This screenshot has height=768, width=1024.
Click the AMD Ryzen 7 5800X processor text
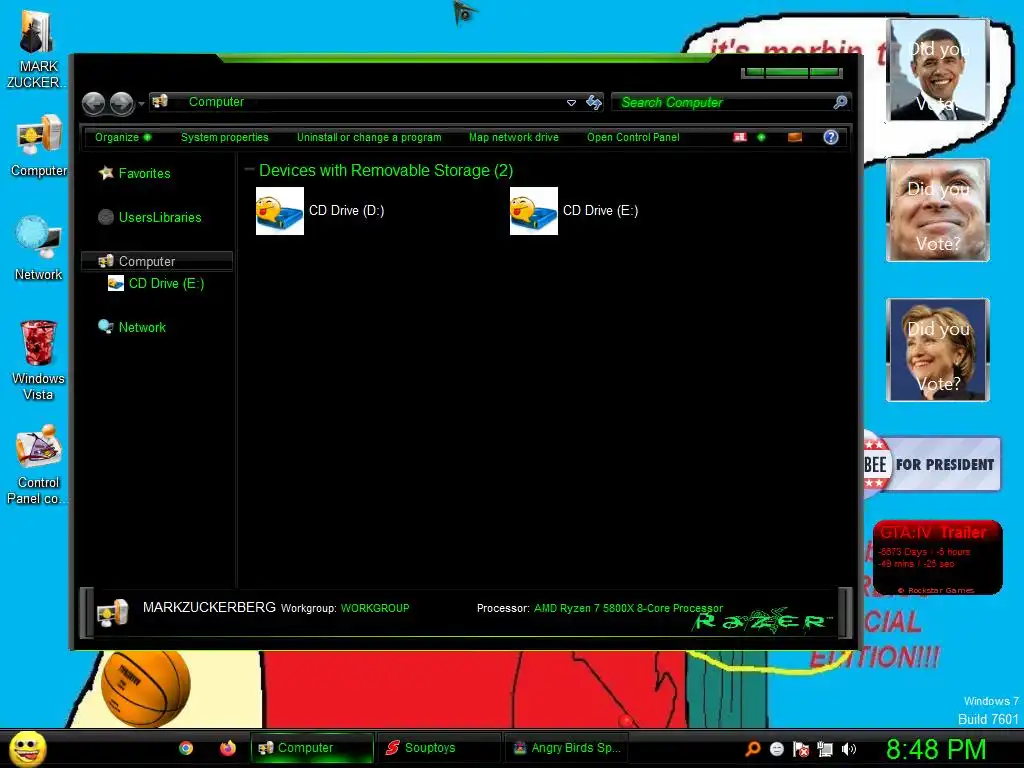click(628, 608)
